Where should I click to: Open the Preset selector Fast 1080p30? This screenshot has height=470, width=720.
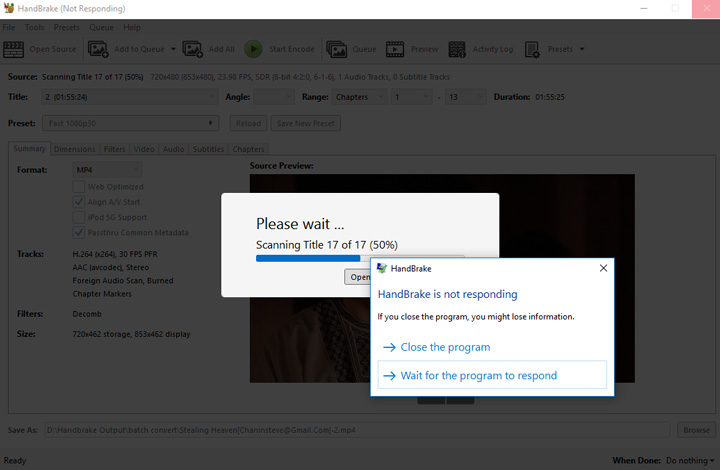click(x=130, y=123)
